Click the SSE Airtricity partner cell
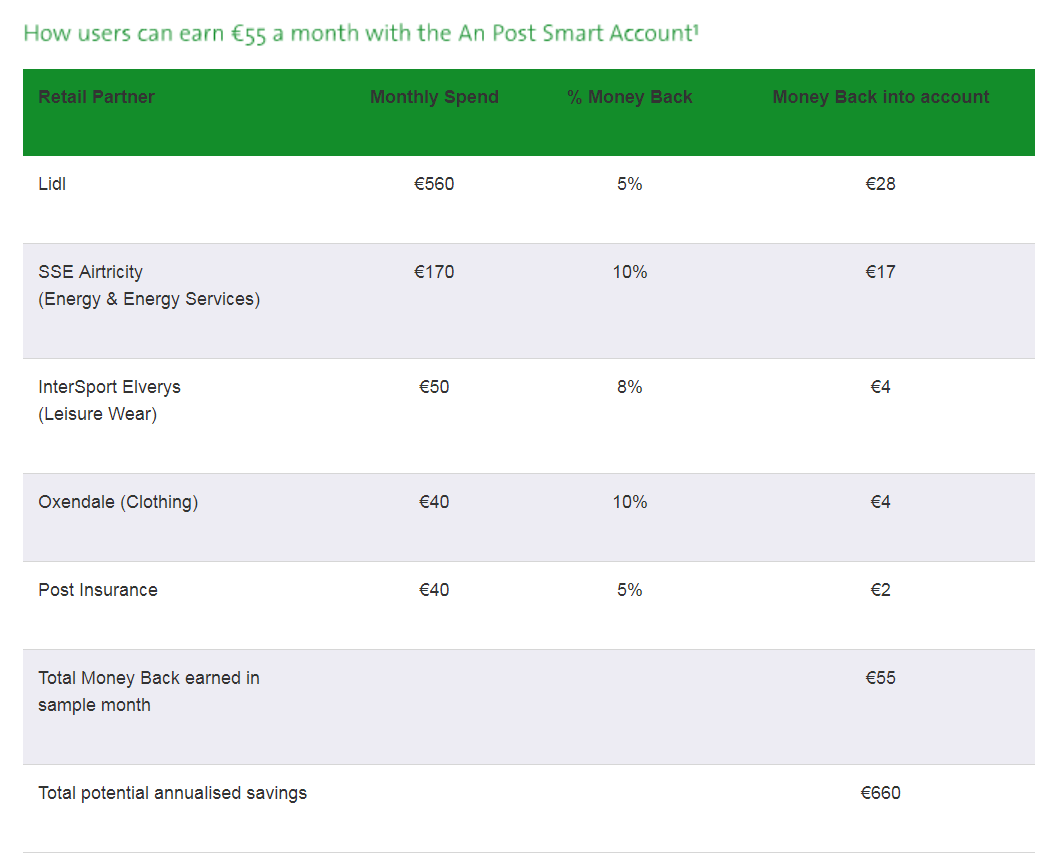Image resolution: width=1053 pixels, height=863 pixels. 149,285
